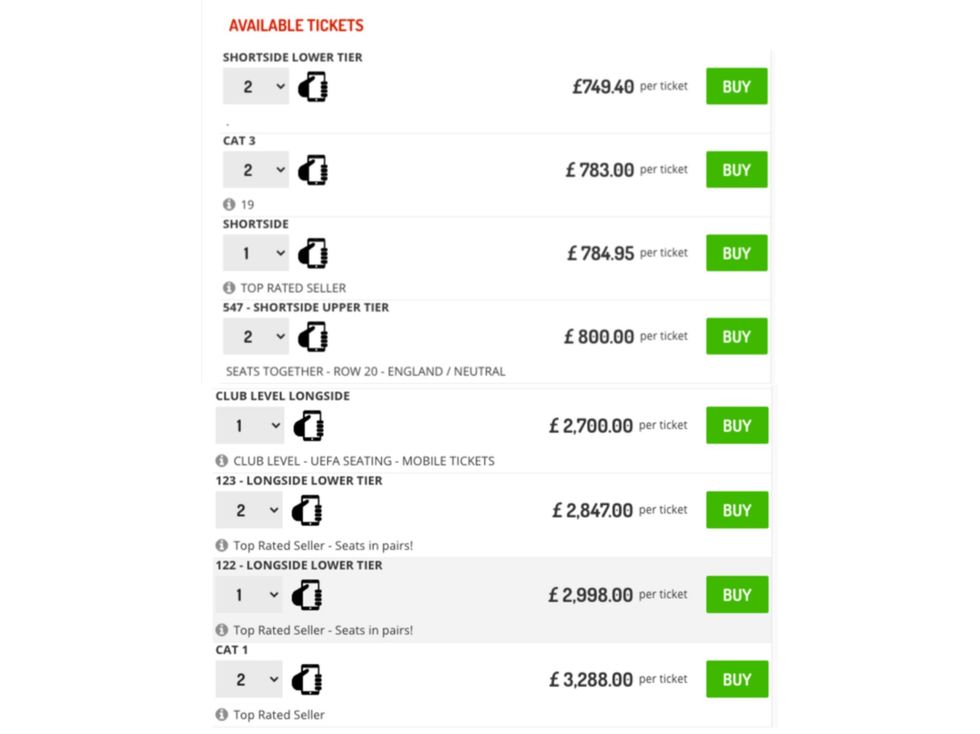Expand quantity selector for Club Level Longside

point(249,426)
